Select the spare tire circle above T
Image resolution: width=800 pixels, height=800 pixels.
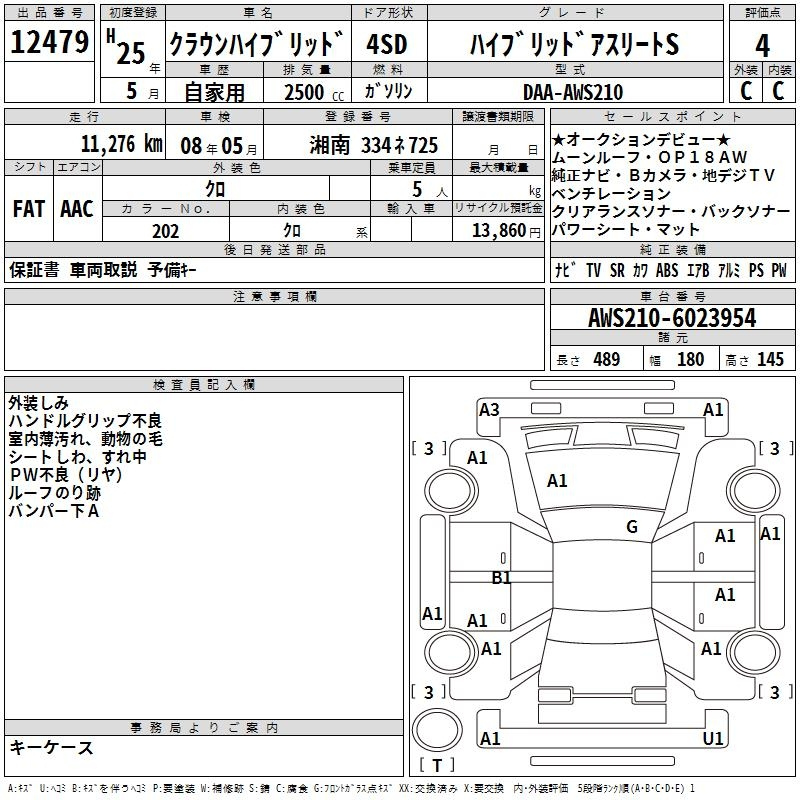click(437, 730)
